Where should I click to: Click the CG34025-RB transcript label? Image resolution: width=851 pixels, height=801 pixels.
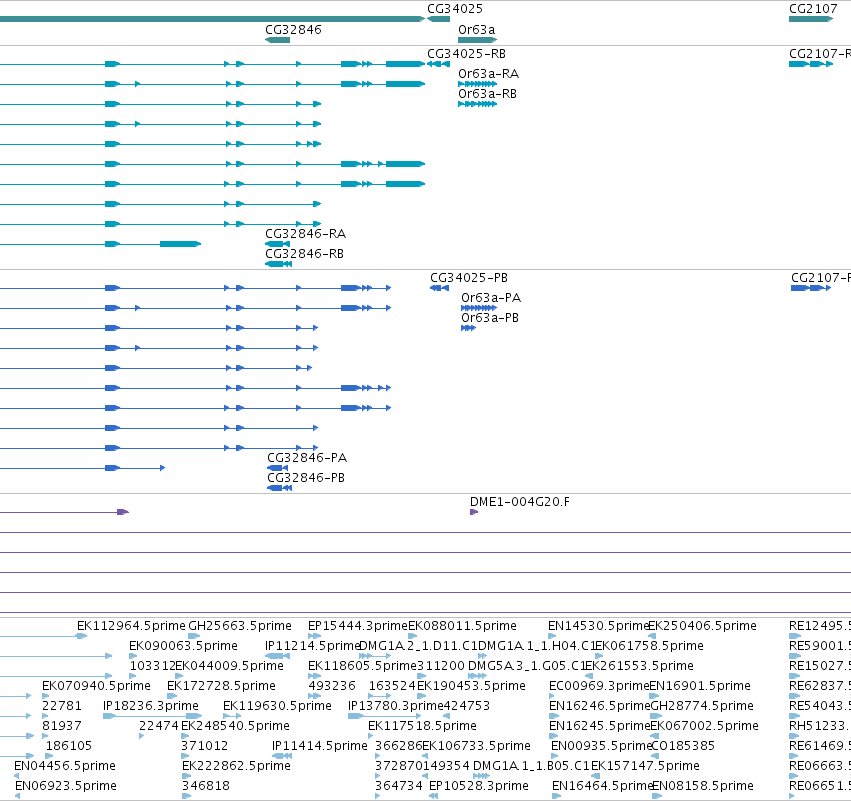tap(466, 54)
